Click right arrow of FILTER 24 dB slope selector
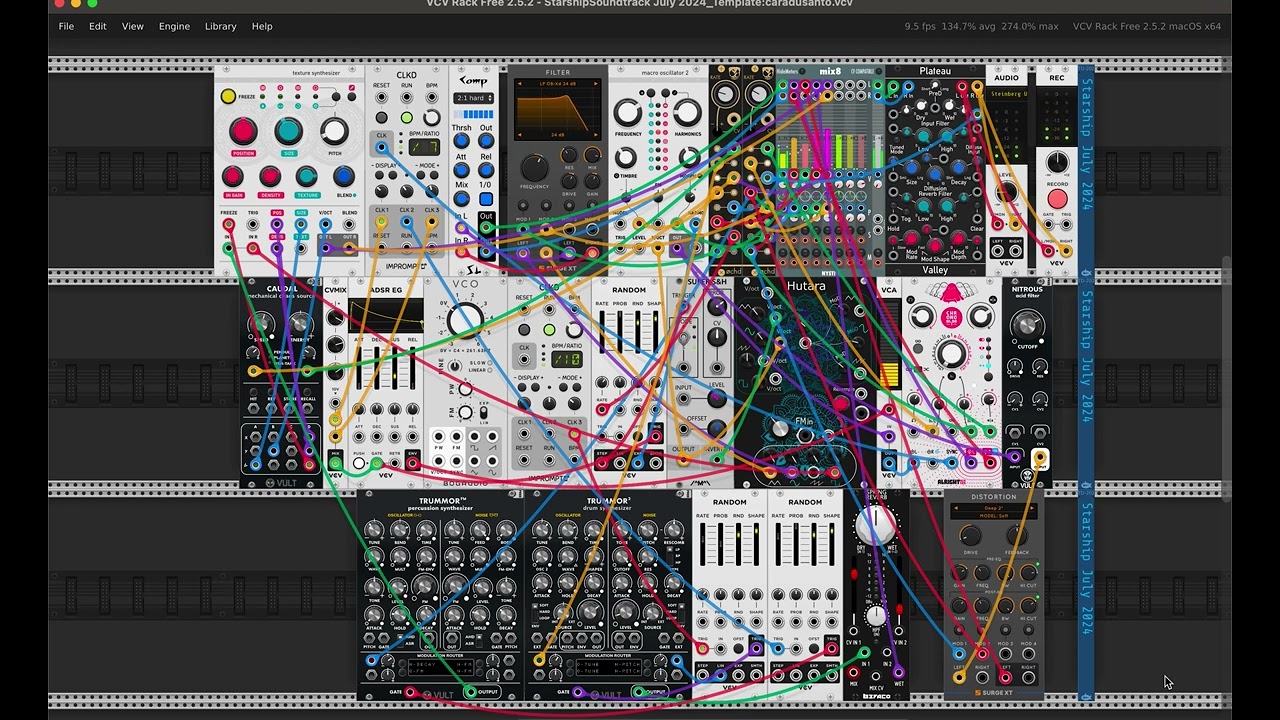Screen dimensions: 1280x720 (597, 134)
